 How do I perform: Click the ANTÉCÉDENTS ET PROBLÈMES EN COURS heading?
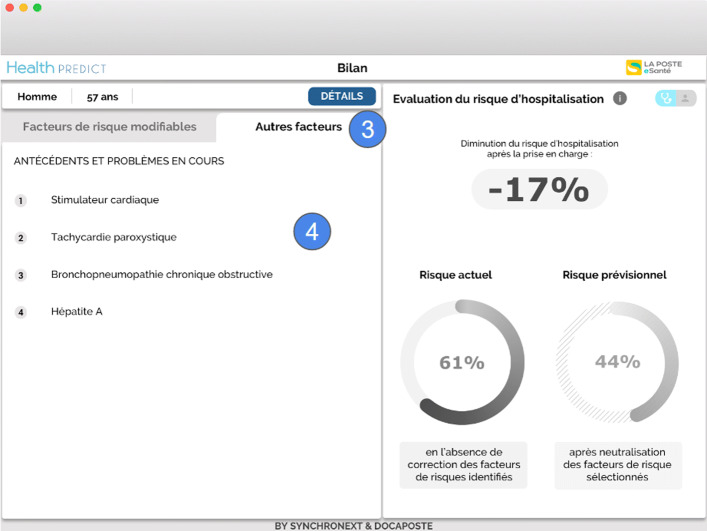pyautogui.click(x=119, y=161)
